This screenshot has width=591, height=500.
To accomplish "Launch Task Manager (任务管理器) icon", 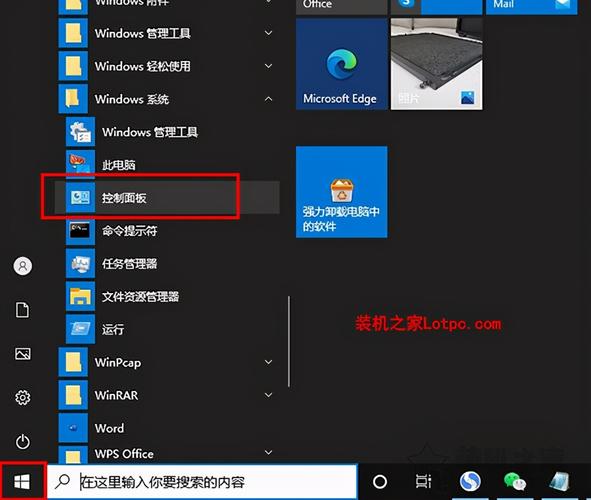I will click(x=80, y=263).
